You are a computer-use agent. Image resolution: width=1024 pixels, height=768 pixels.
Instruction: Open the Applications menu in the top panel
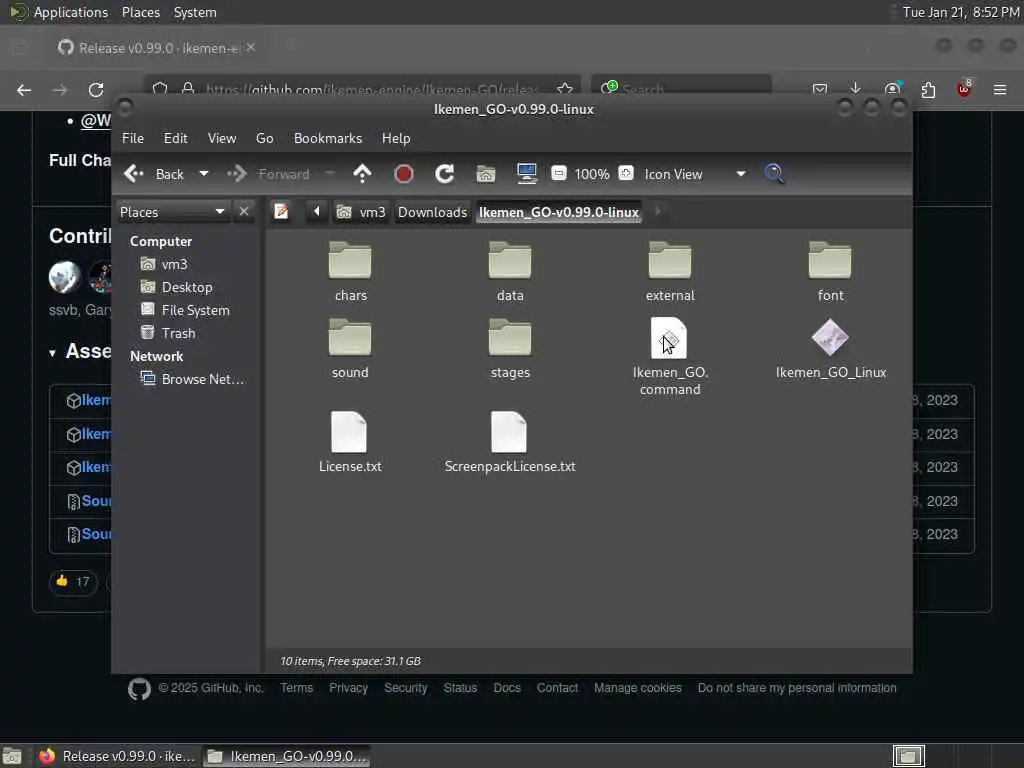pos(59,12)
